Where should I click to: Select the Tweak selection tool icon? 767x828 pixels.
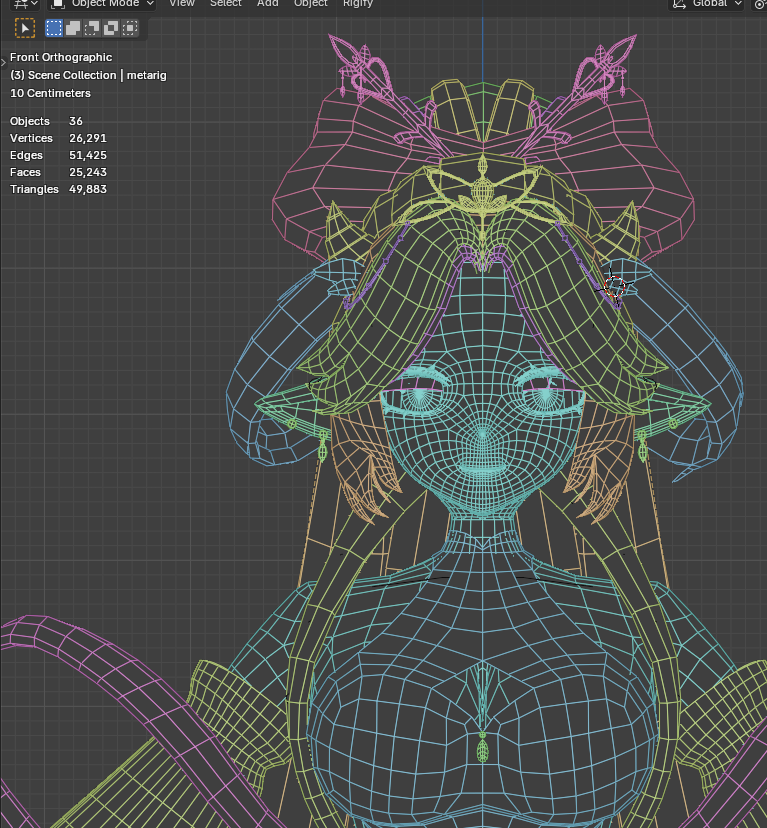(25, 28)
